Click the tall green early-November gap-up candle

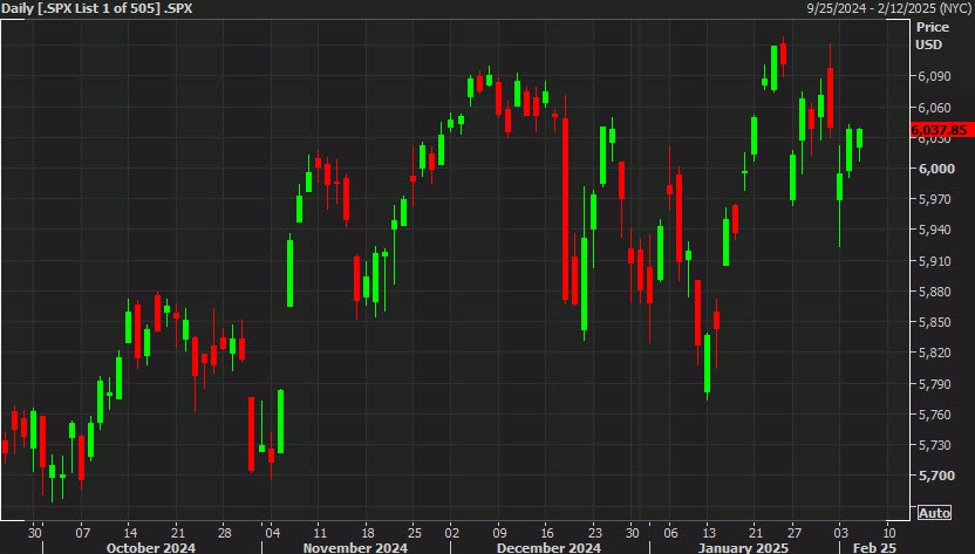(290, 271)
